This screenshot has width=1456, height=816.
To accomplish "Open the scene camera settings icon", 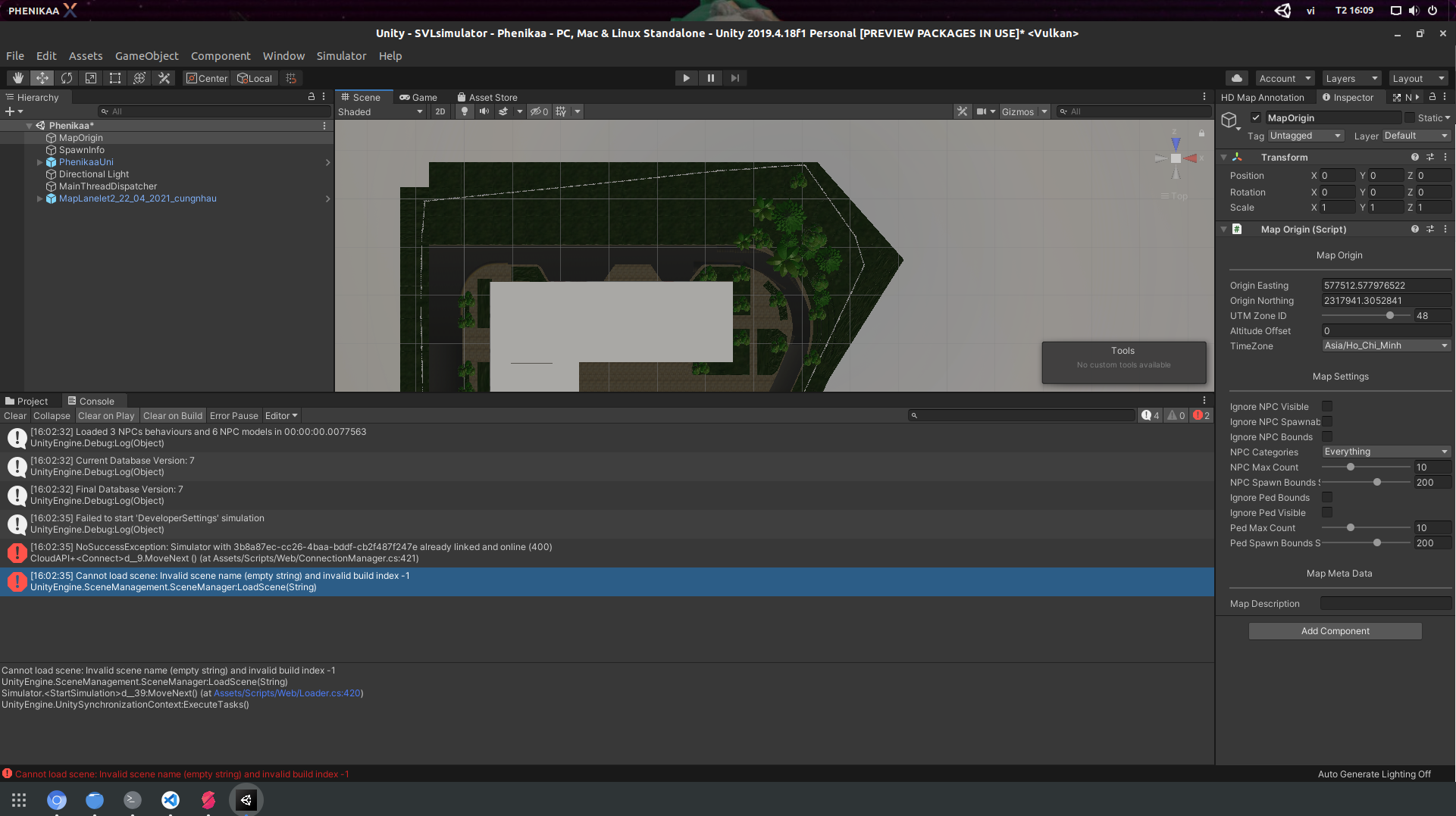I will click(x=982, y=111).
